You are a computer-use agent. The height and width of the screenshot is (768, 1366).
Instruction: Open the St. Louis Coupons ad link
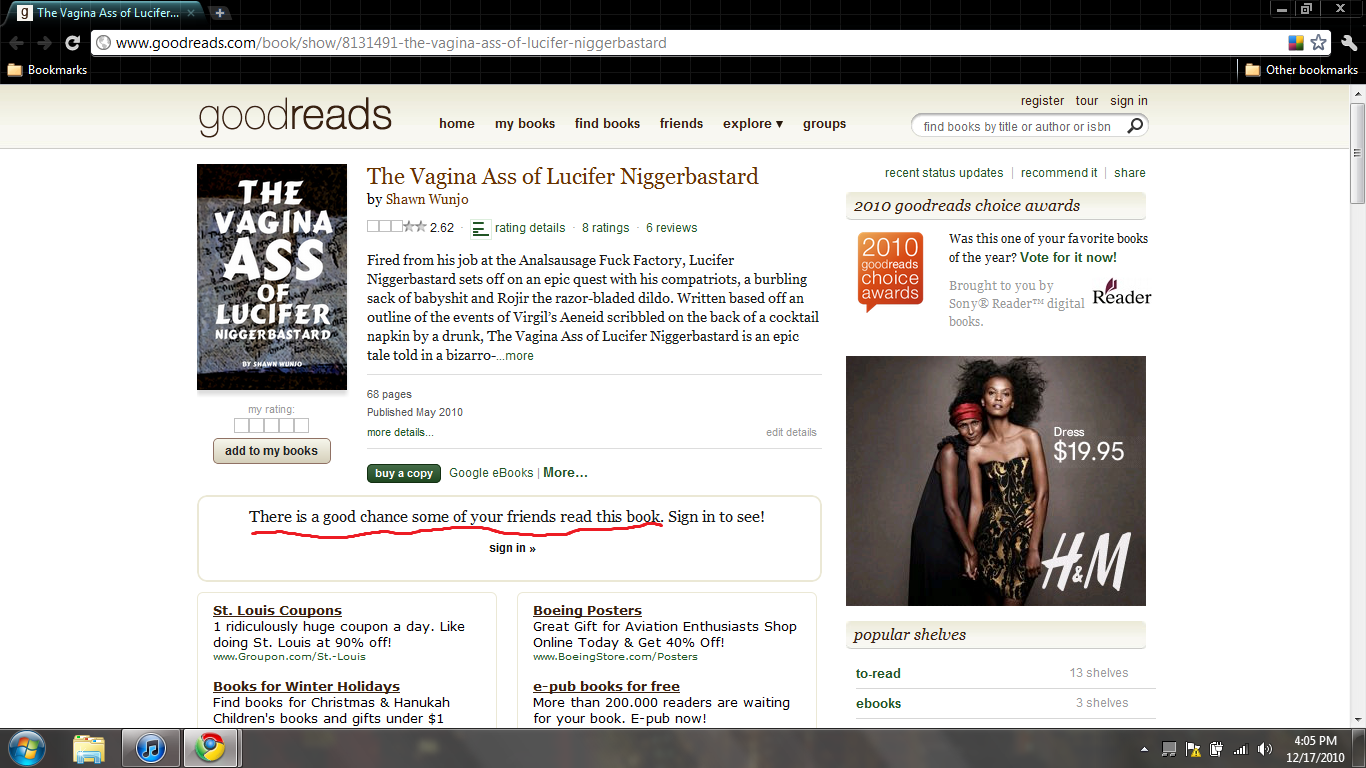pyautogui.click(x=277, y=611)
